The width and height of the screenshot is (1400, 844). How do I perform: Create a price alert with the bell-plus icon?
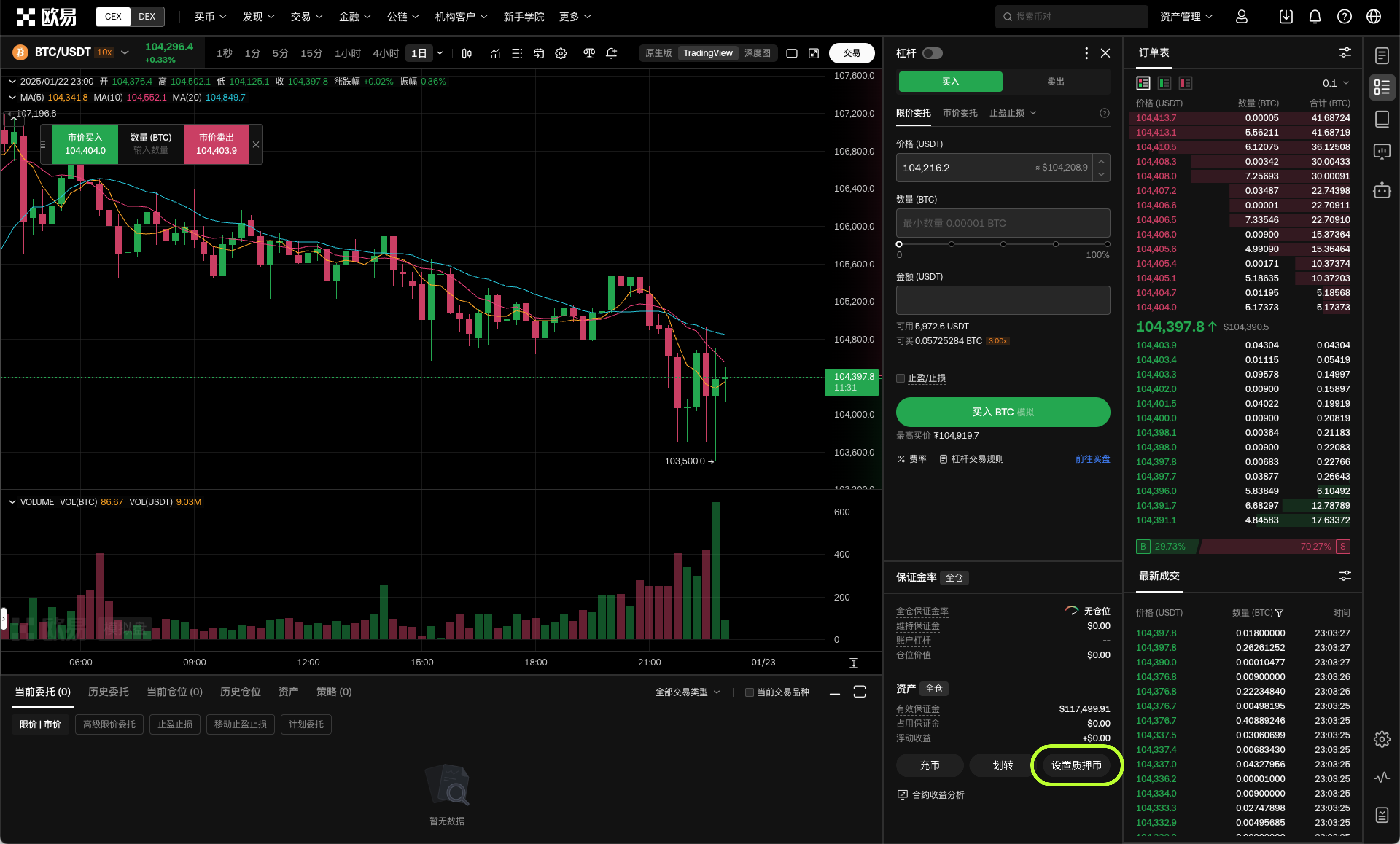click(x=611, y=54)
